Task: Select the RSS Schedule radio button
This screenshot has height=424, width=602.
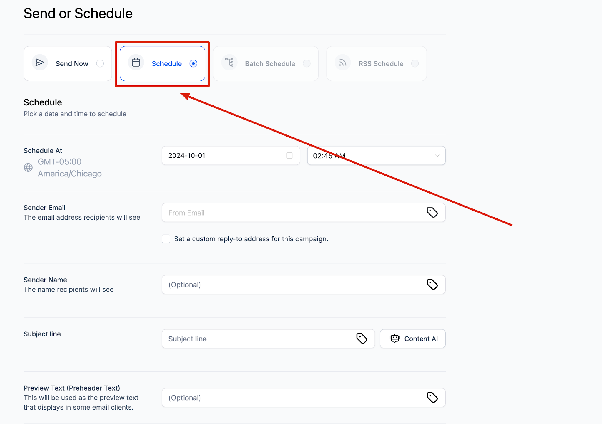Action: click(415, 63)
